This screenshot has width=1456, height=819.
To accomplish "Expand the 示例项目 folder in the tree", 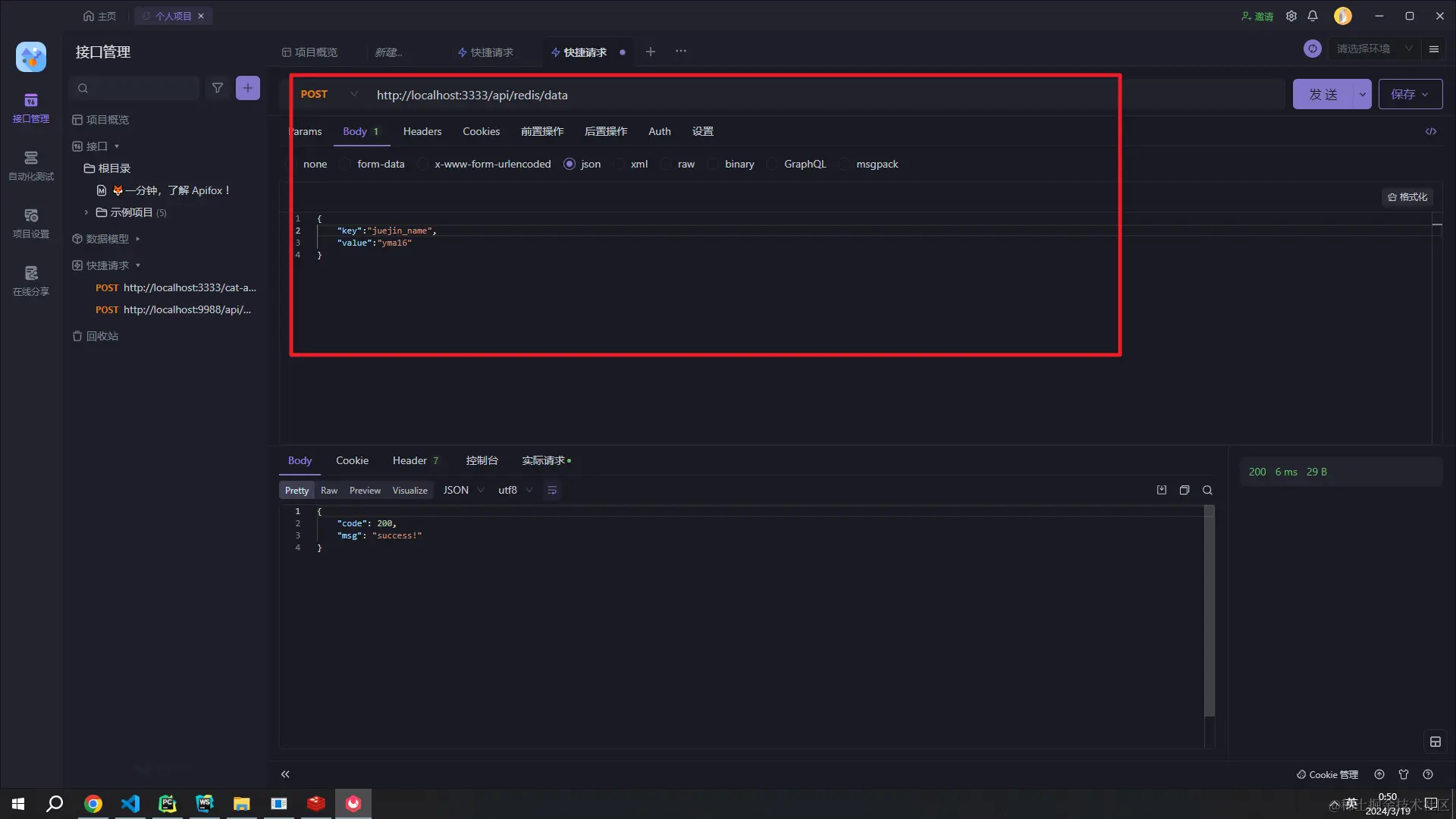I will 86,212.
